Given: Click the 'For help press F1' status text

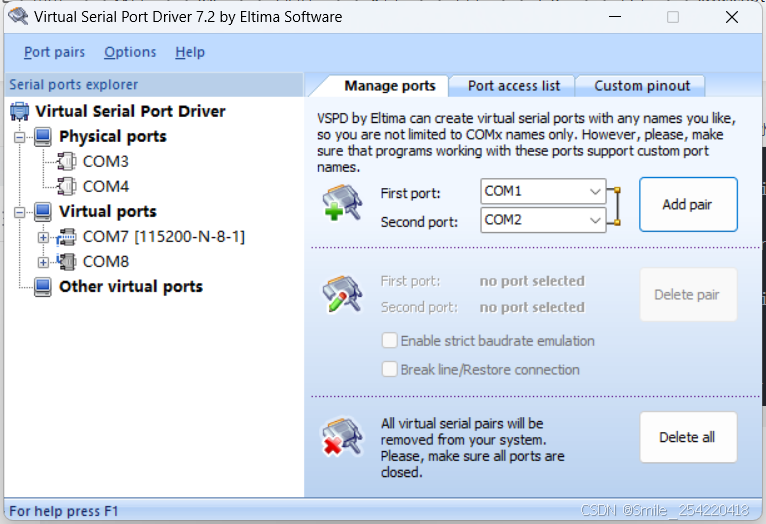Looking at the screenshot, I should [64, 511].
